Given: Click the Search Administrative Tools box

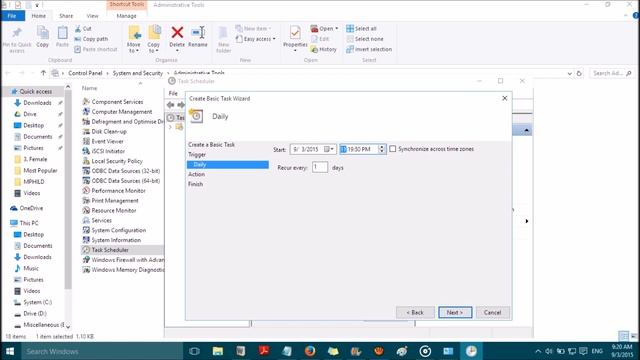Looking at the screenshot, I should [x=612, y=73].
